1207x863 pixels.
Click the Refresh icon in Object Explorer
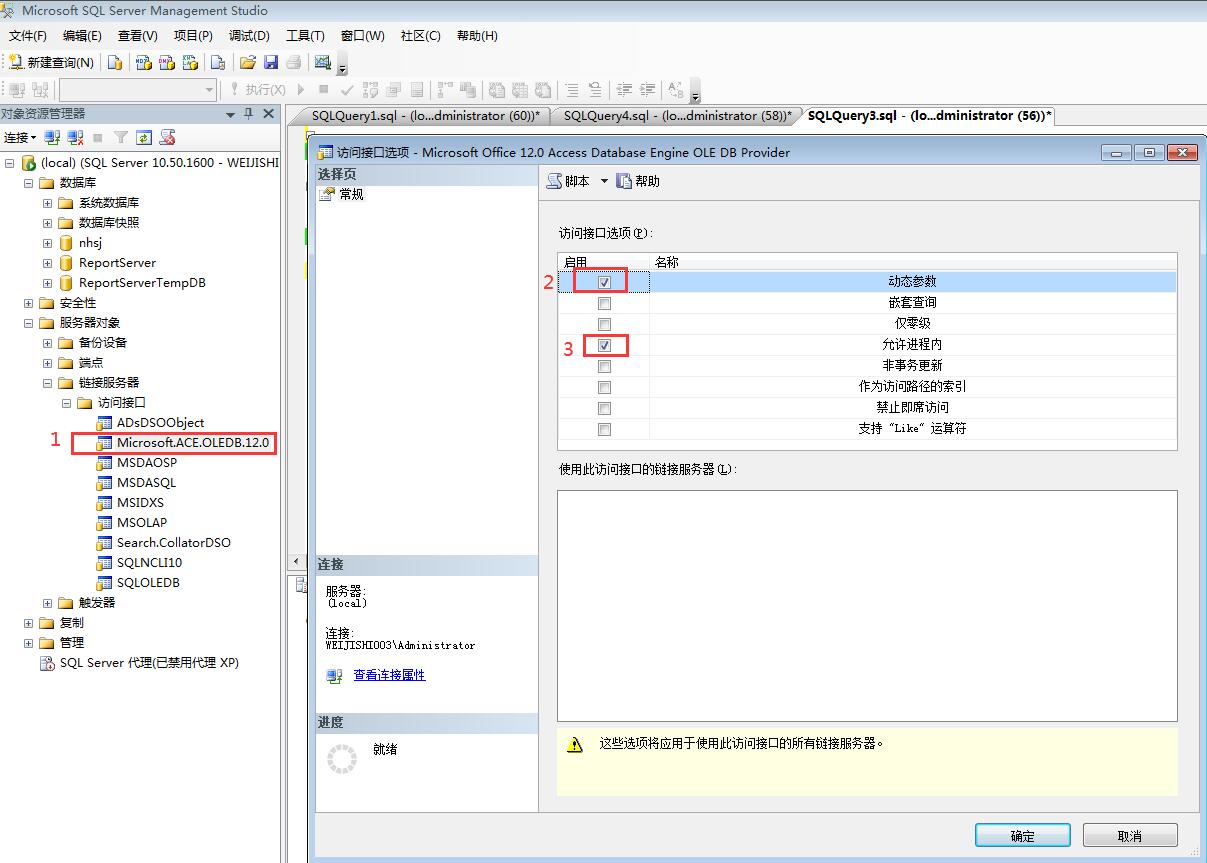[144, 137]
